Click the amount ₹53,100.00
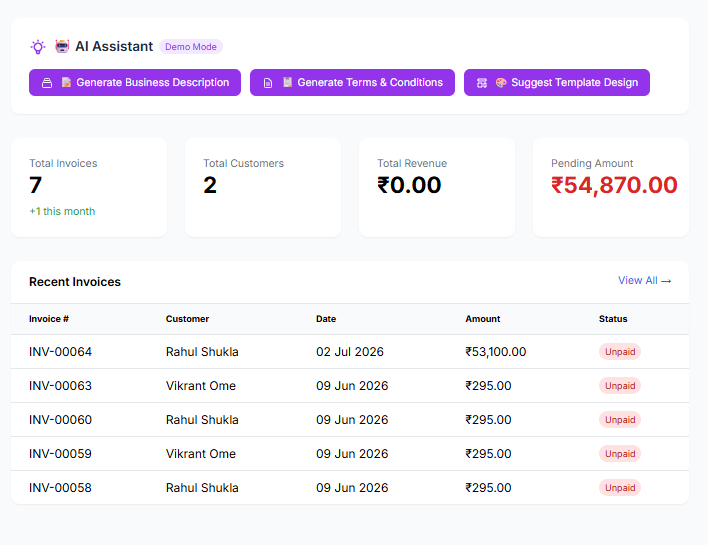 tap(496, 352)
